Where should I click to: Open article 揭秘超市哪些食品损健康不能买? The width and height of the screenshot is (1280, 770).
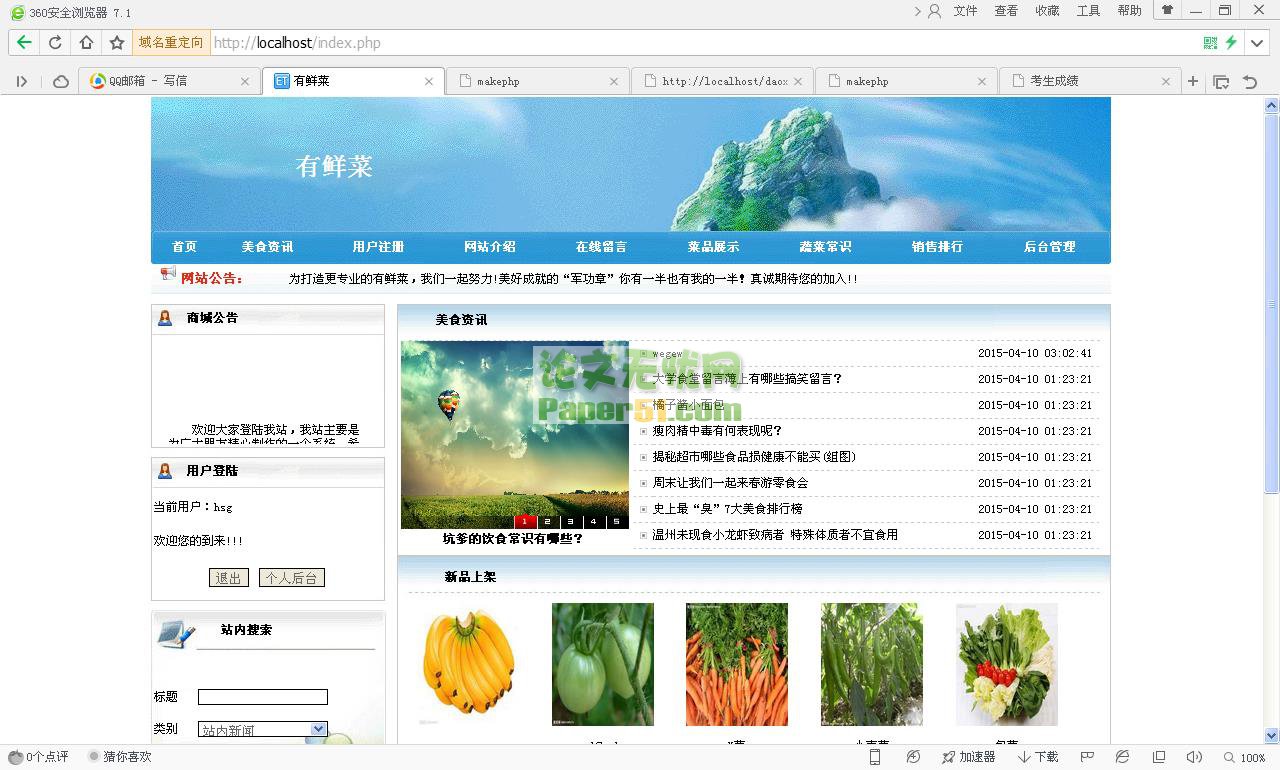pos(754,457)
